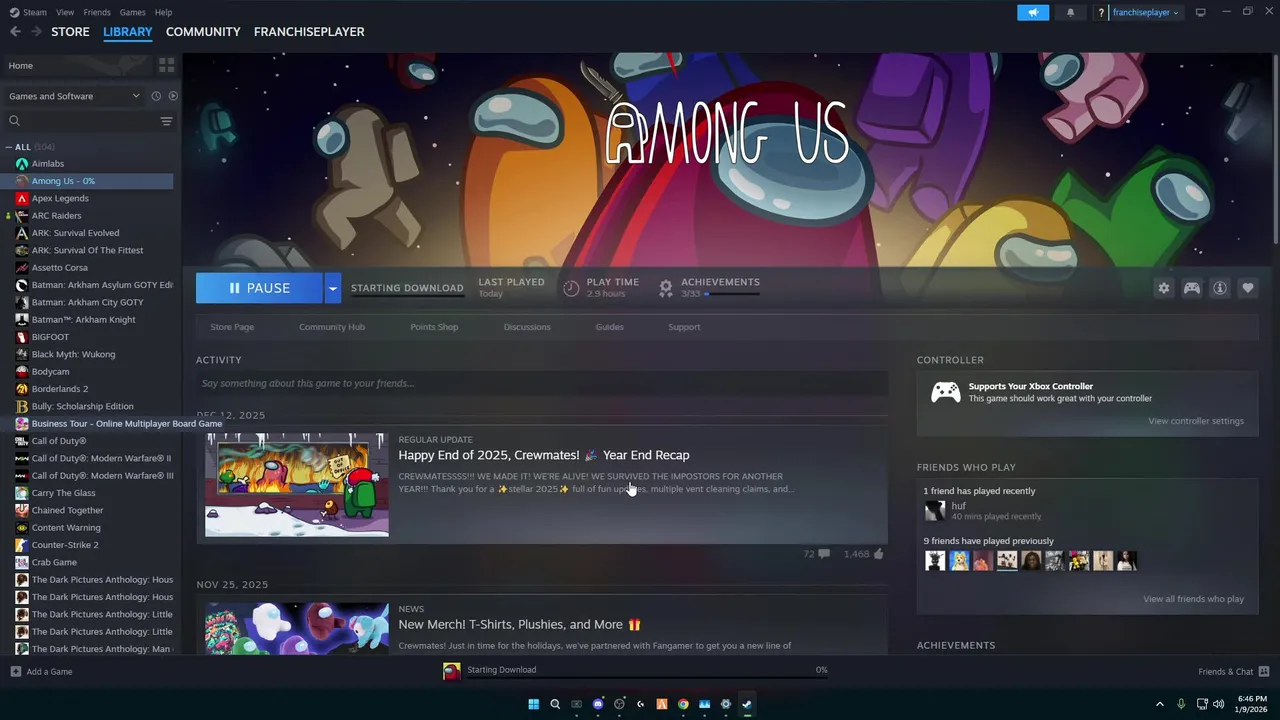Image resolution: width=1280 pixels, height=720 pixels.
Task: Open the notifications bell
Action: 1070,12
